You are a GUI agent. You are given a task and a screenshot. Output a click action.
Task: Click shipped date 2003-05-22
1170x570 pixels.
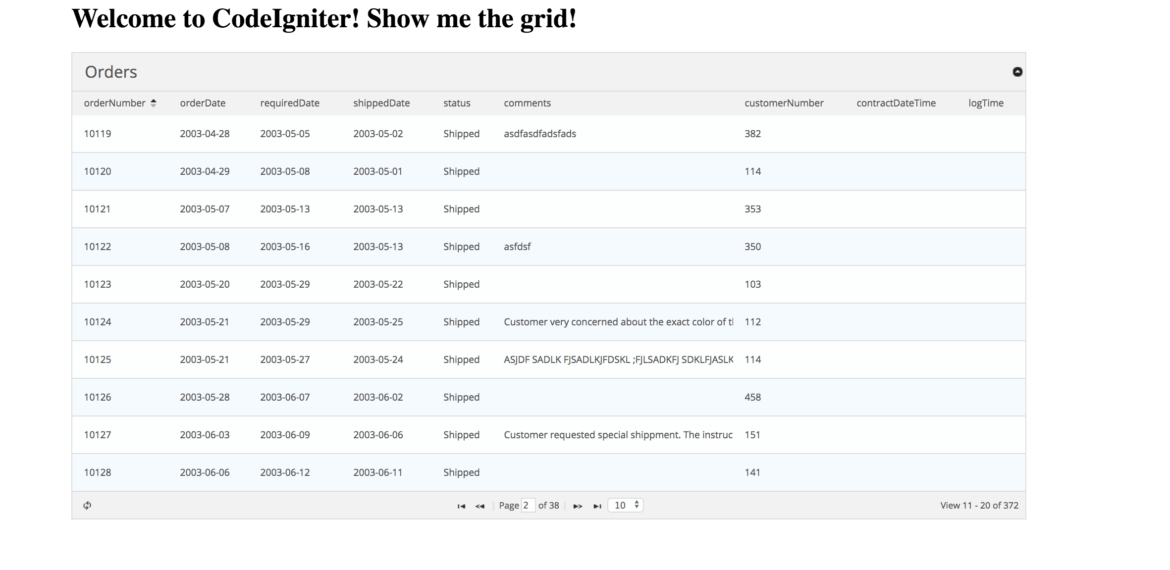[378, 284]
